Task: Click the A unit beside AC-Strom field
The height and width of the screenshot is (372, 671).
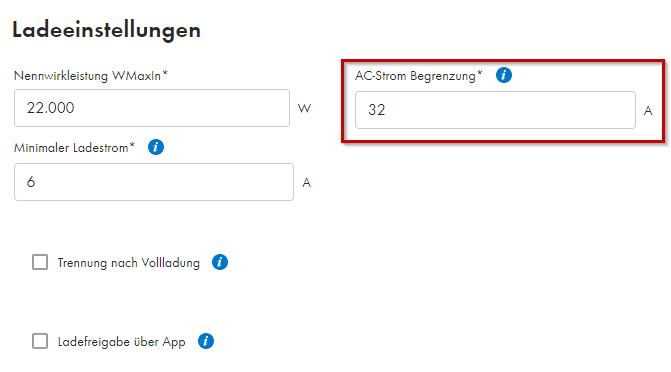Action: click(x=648, y=111)
